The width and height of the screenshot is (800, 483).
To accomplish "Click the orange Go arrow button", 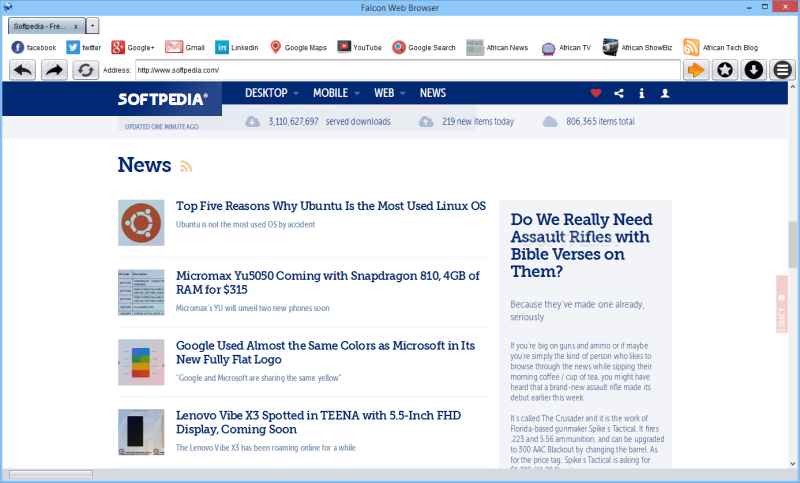I will click(x=696, y=70).
